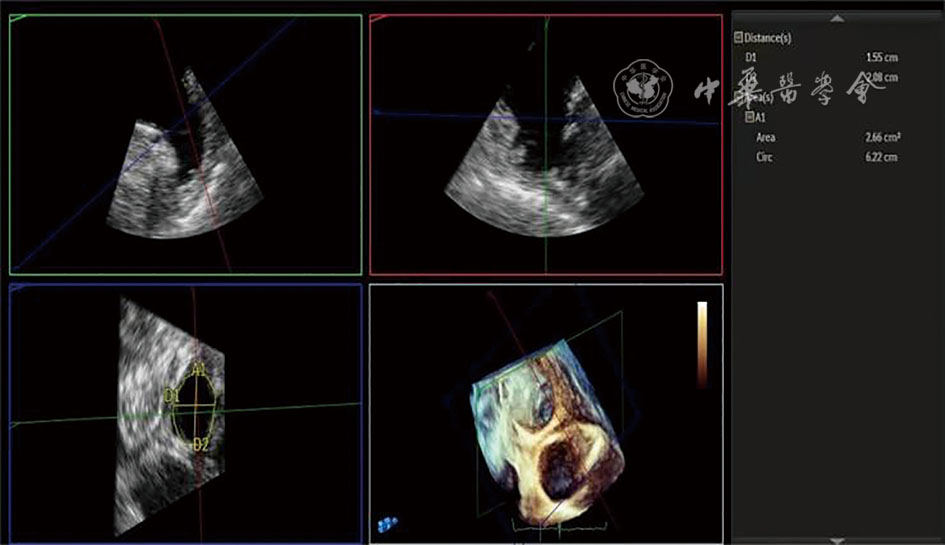The image size is (945, 545).
Task: Click the D1 label on the ultrasound
Action: pyautogui.click(x=171, y=396)
